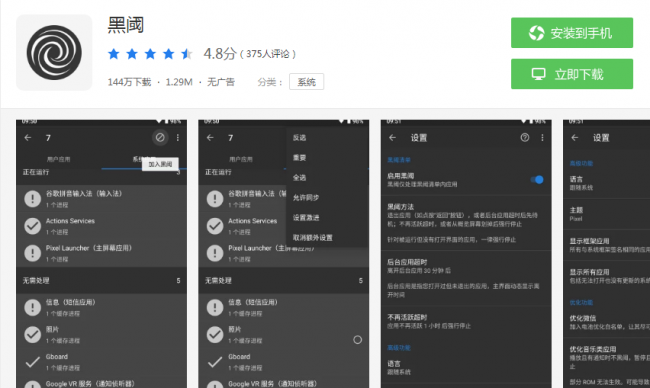Click the exclamation icon beside 信息 in first screenshot
Viewport: 650px width, 388px height.
(x=32, y=307)
